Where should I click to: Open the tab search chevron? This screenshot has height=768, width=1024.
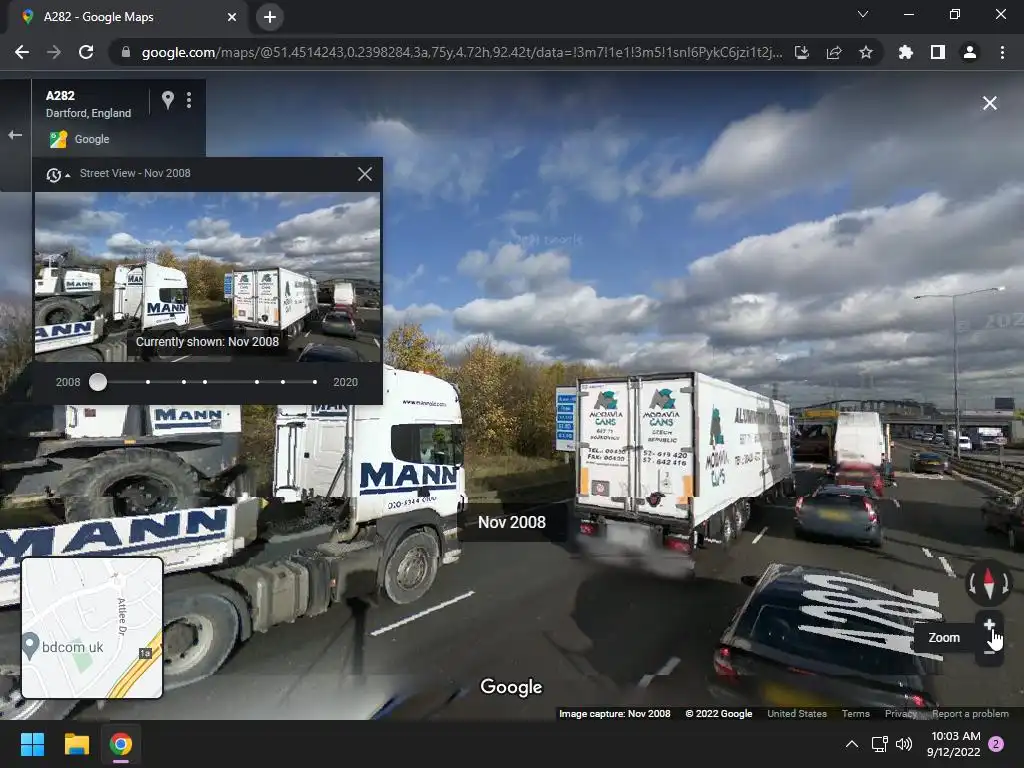coord(863,14)
